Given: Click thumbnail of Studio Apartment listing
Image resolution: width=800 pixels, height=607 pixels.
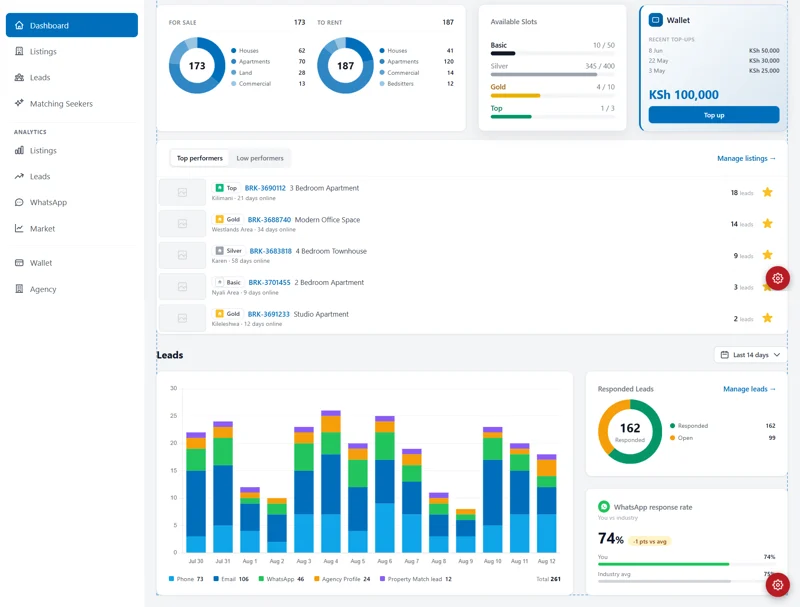Looking at the screenshot, I should pos(182,318).
